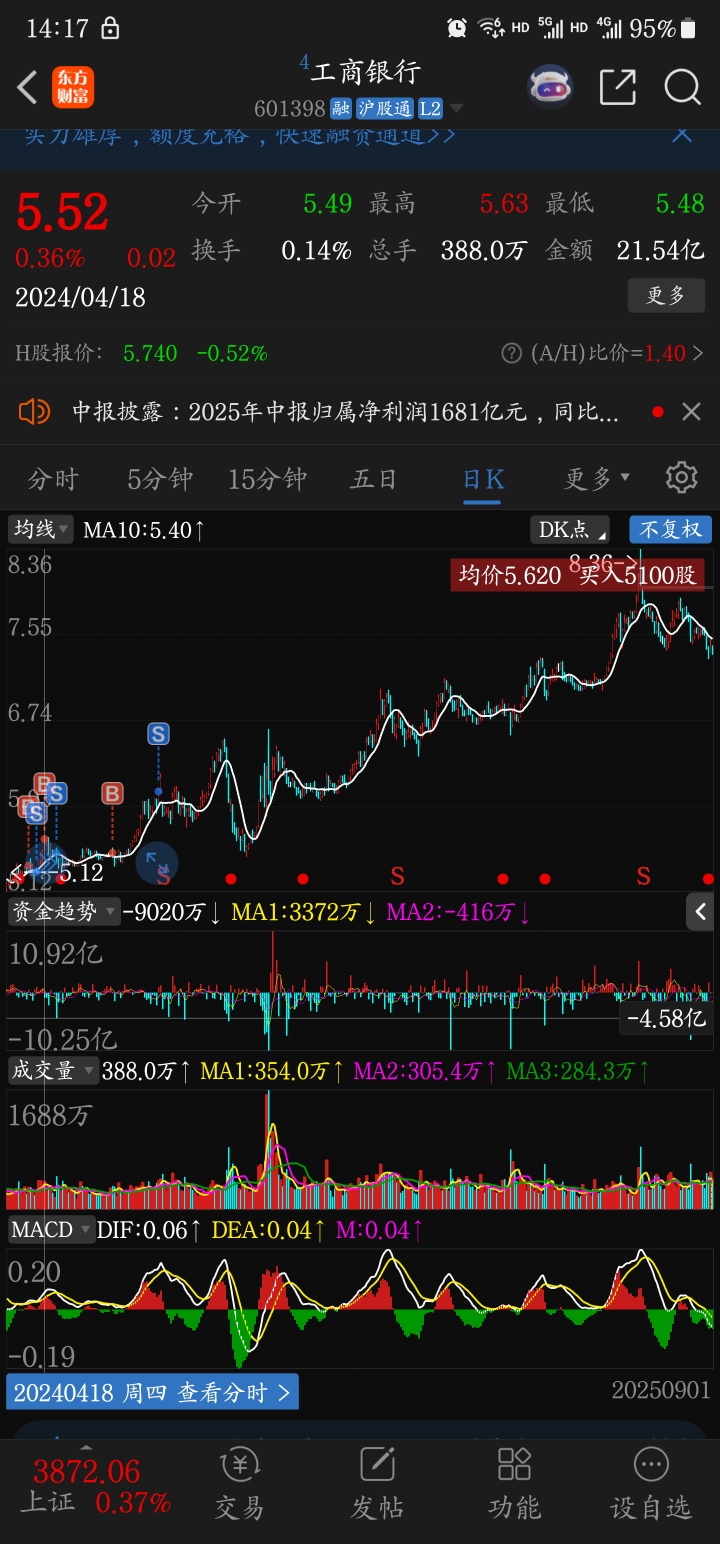
Task: Open the 均线 indicator dropdown
Action: (x=40, y=529)
